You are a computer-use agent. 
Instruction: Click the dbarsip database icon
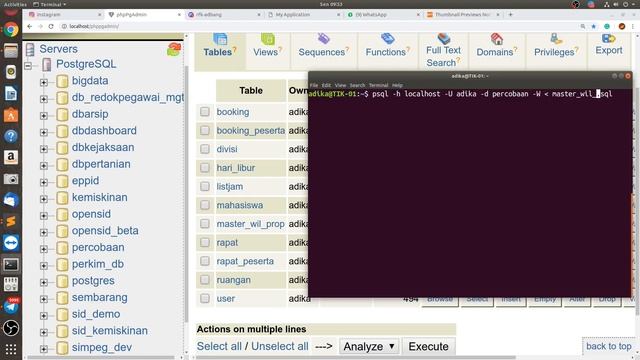click(62, 114)
